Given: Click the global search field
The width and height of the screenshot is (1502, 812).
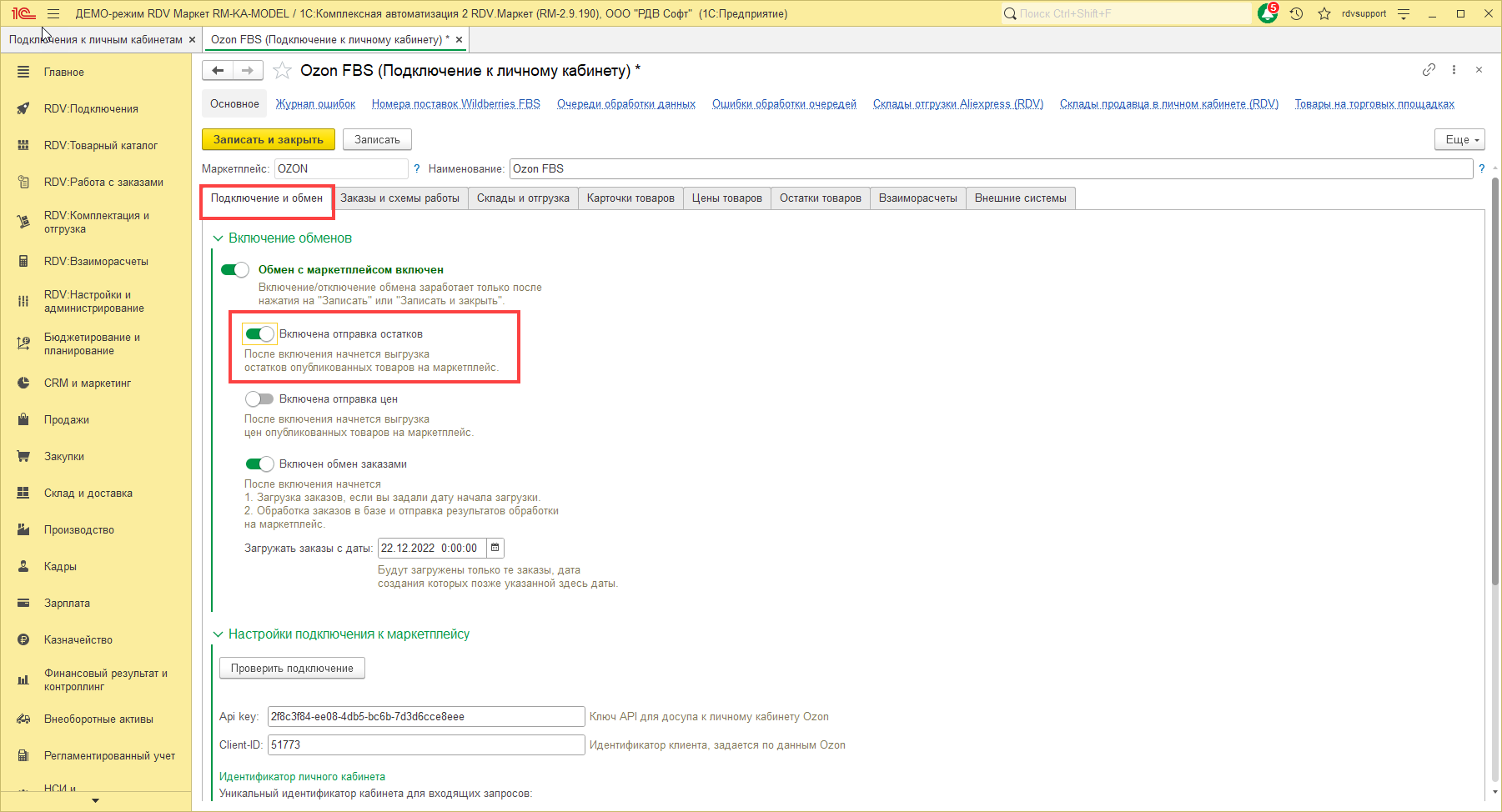Looking at the screenshot, I should [x=1126, y=13].
